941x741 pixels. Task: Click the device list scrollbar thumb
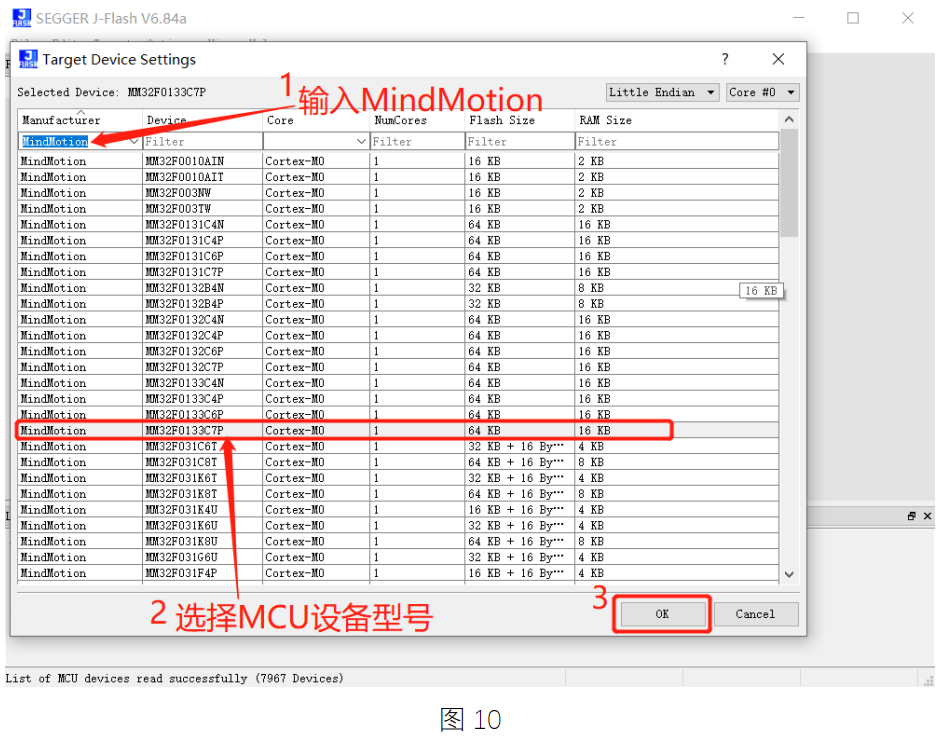pos(789,182)
